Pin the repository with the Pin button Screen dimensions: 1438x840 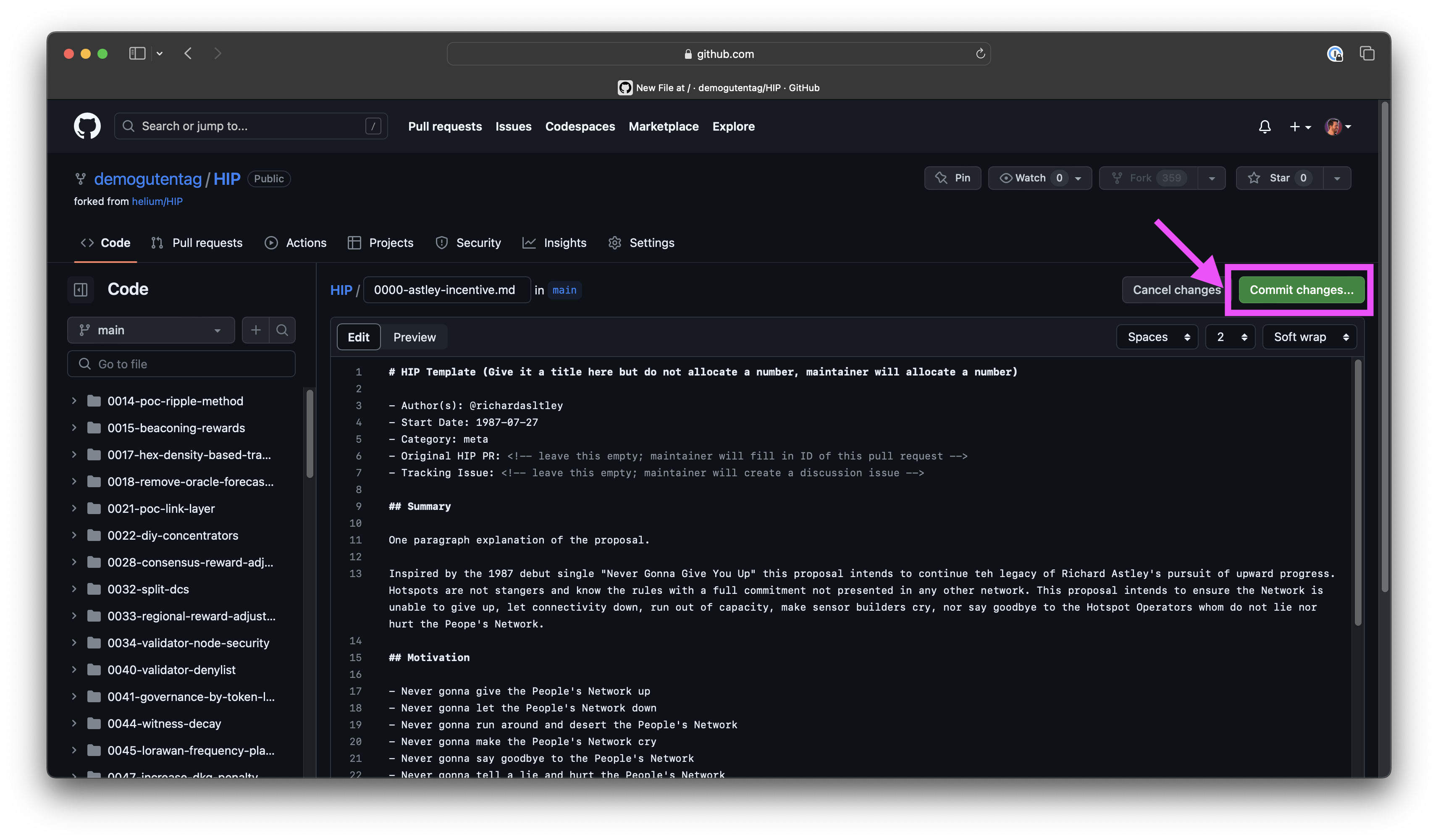pyautogui.click(x=953, y=178)
